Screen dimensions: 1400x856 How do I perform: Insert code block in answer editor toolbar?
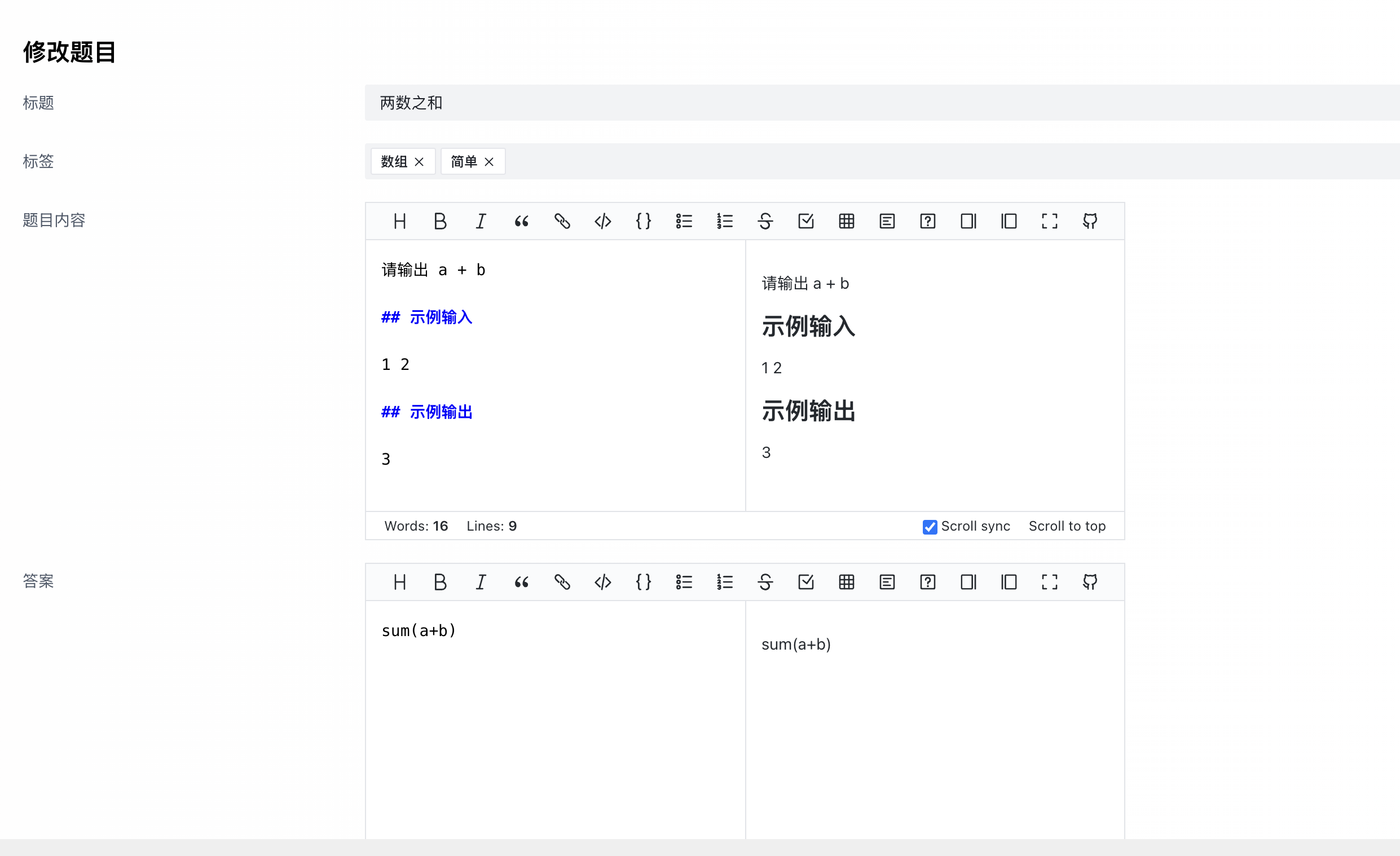pyautogui.click(x=643, y=581)
